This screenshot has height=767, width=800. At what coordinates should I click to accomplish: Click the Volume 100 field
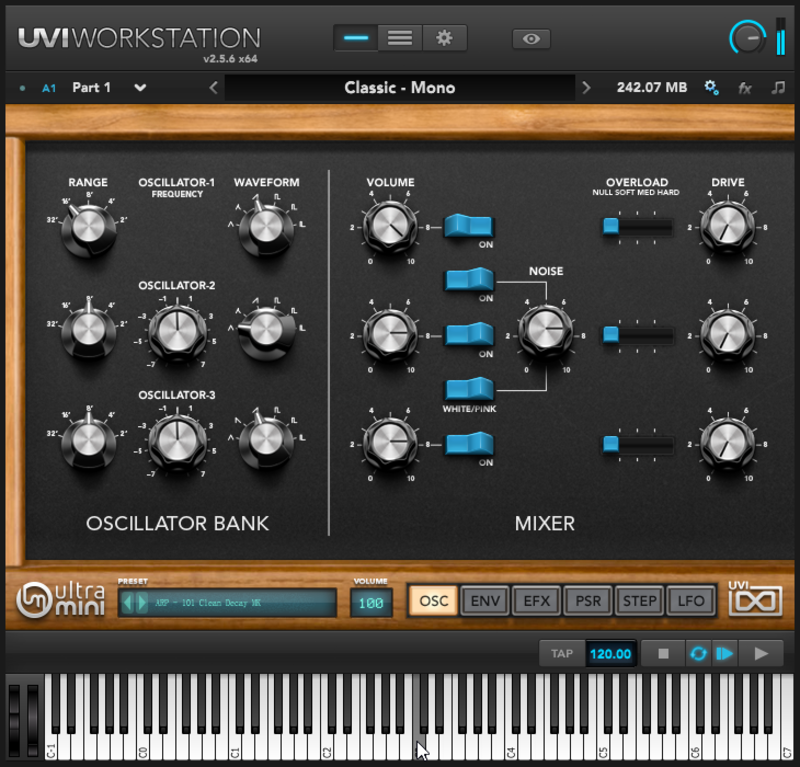click(x=371, y=603)
